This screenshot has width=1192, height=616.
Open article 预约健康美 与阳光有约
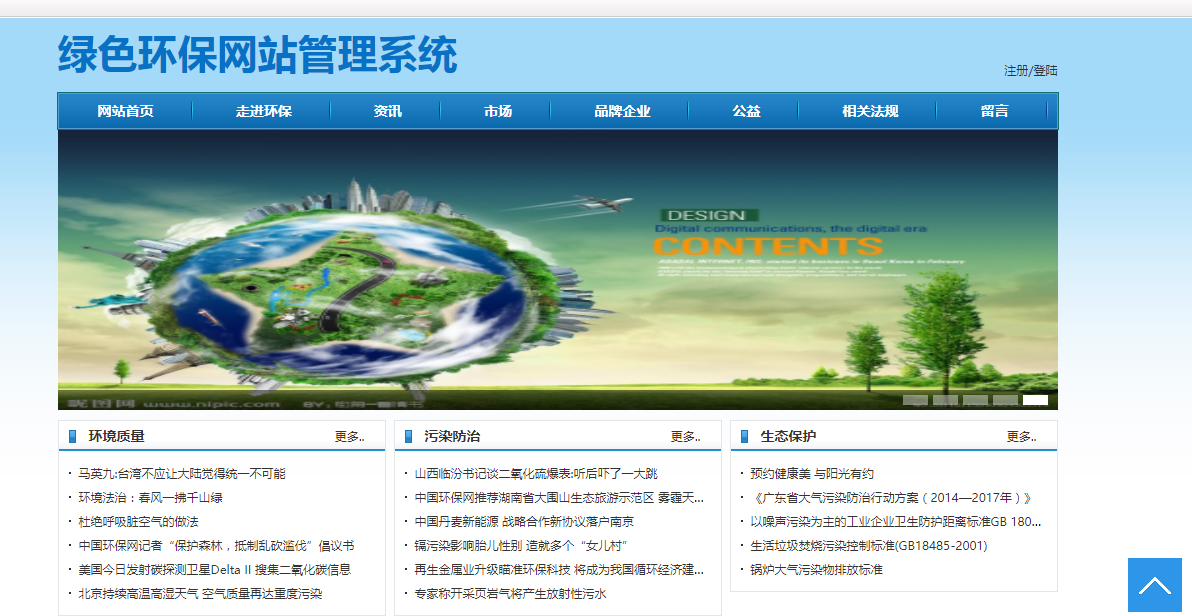click(x=812, y=474)
